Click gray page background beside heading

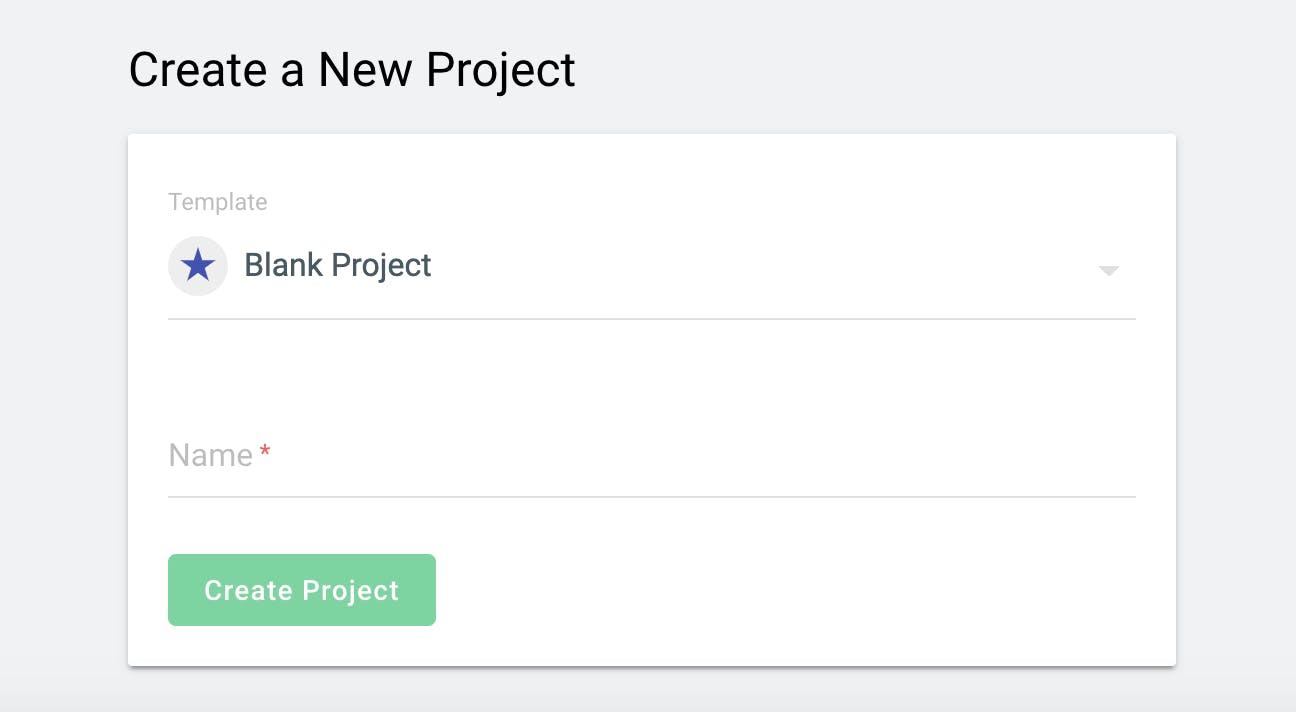pyautogui.click(x=900, y=70)
